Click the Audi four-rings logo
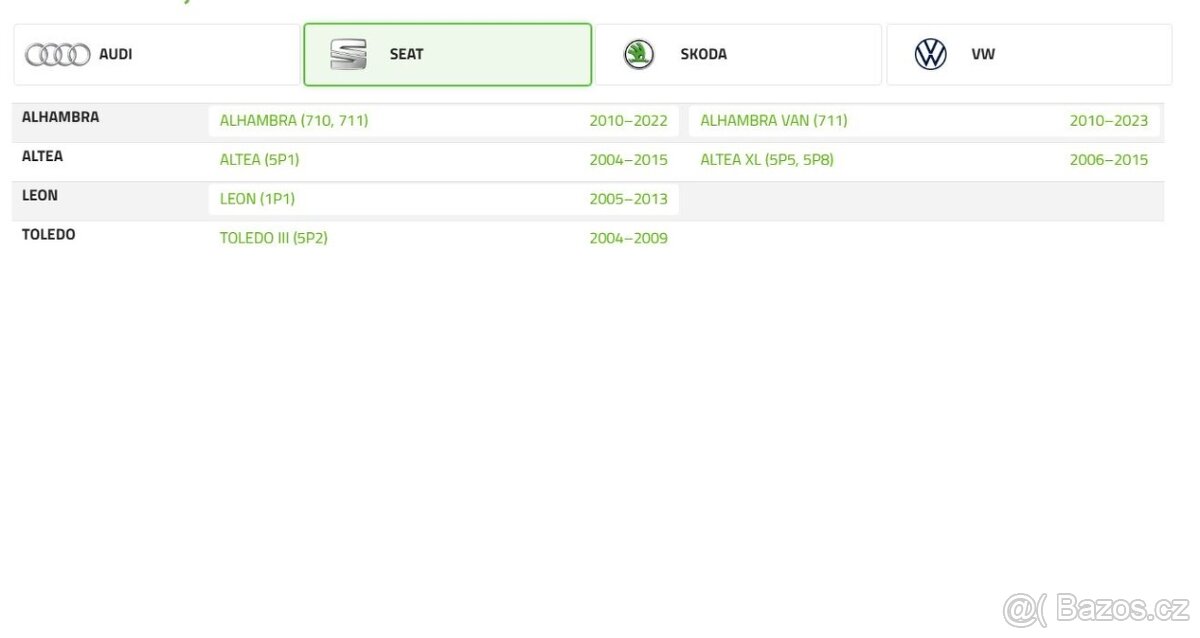This screenshot has height=638, width=1200. 58,55
